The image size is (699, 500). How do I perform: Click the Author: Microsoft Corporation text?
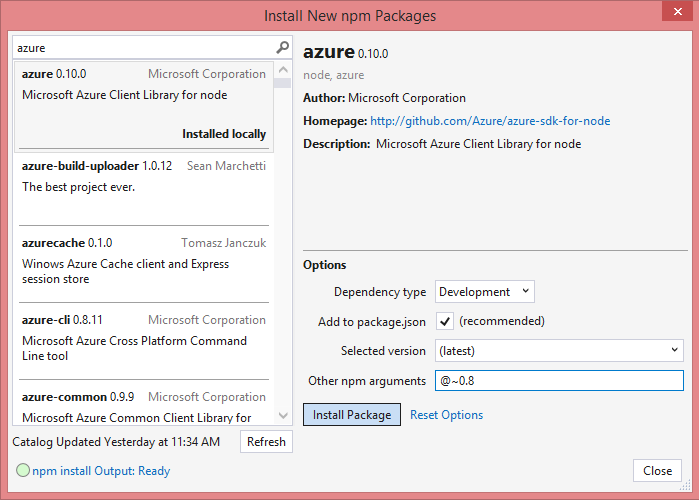[x=384, y=98]
